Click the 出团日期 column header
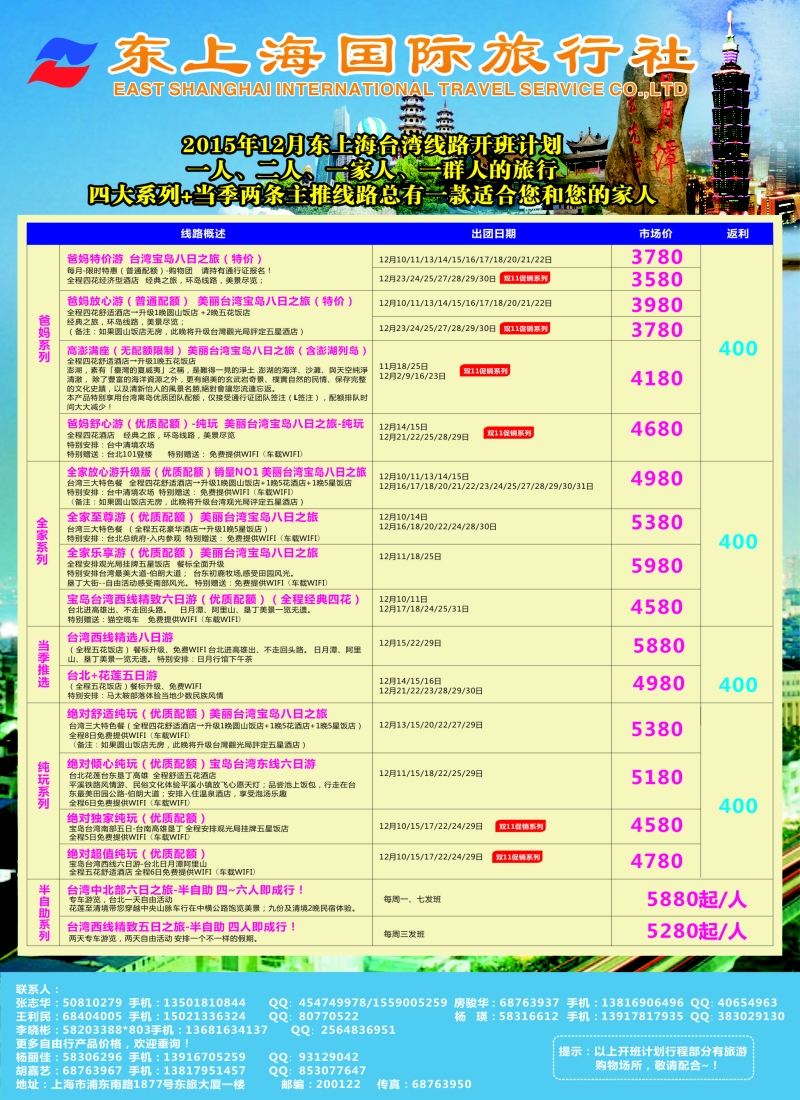800x1100 pixels. [x=493, y=234]
